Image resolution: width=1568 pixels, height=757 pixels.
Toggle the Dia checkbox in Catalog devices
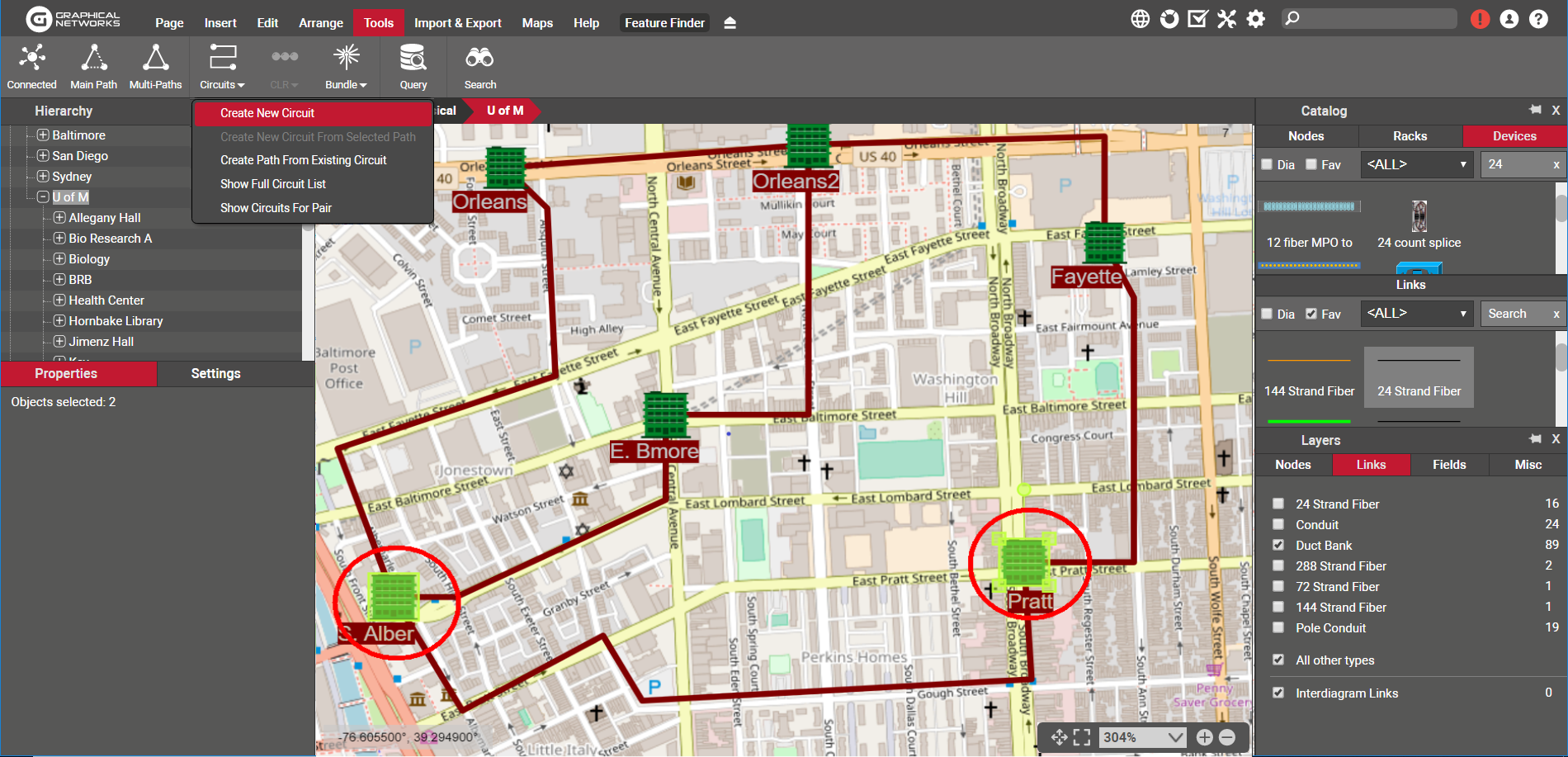click(1267, 164)
